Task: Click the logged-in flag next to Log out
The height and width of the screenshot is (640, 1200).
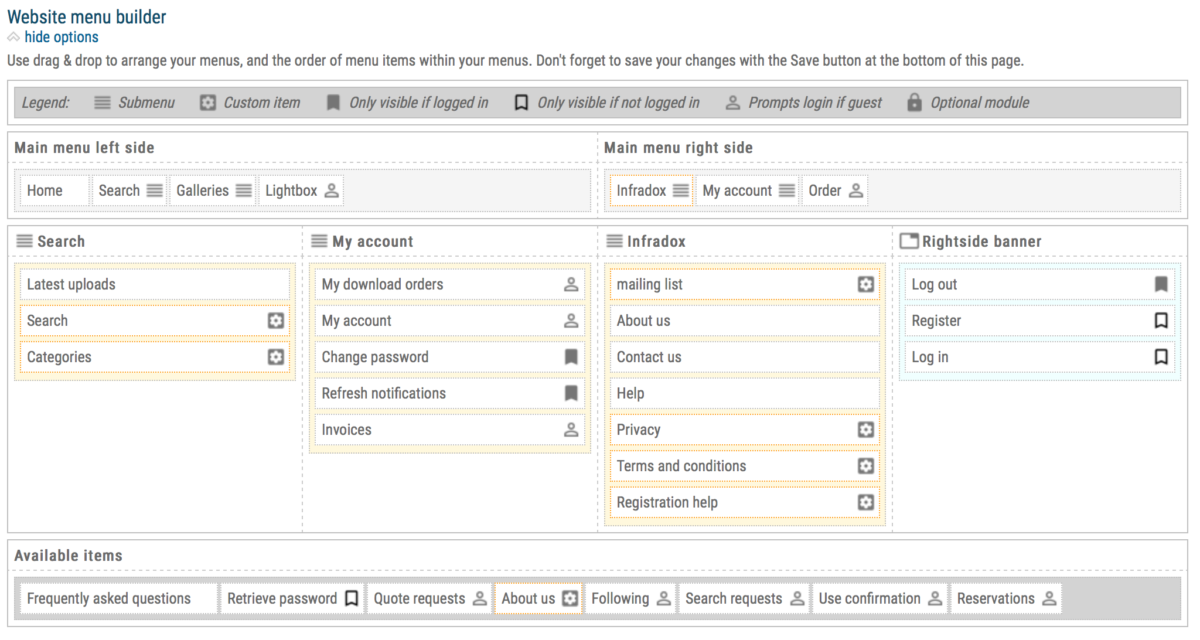Action: 1160,284
